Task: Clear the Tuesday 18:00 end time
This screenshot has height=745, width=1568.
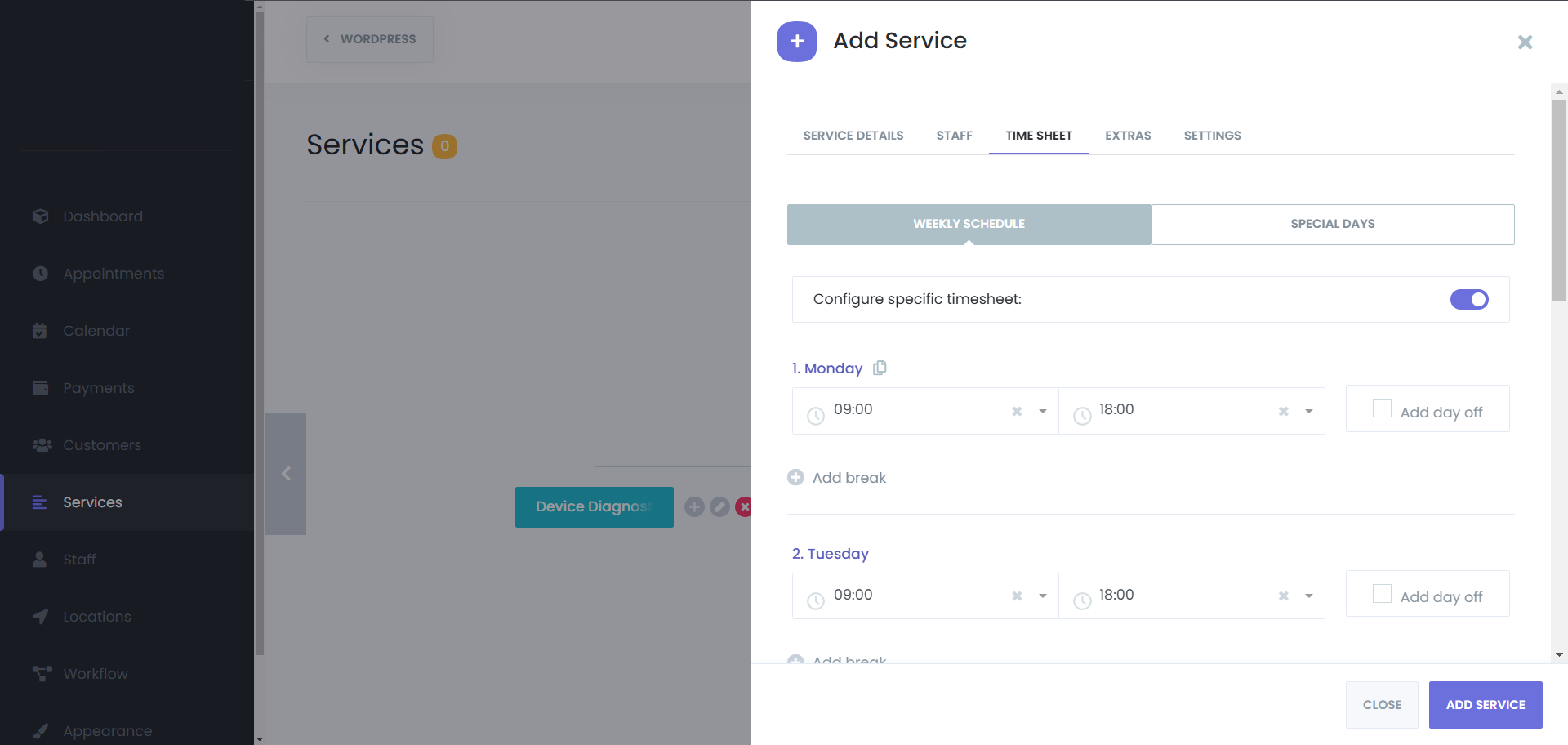Action: coord(1283,596)
